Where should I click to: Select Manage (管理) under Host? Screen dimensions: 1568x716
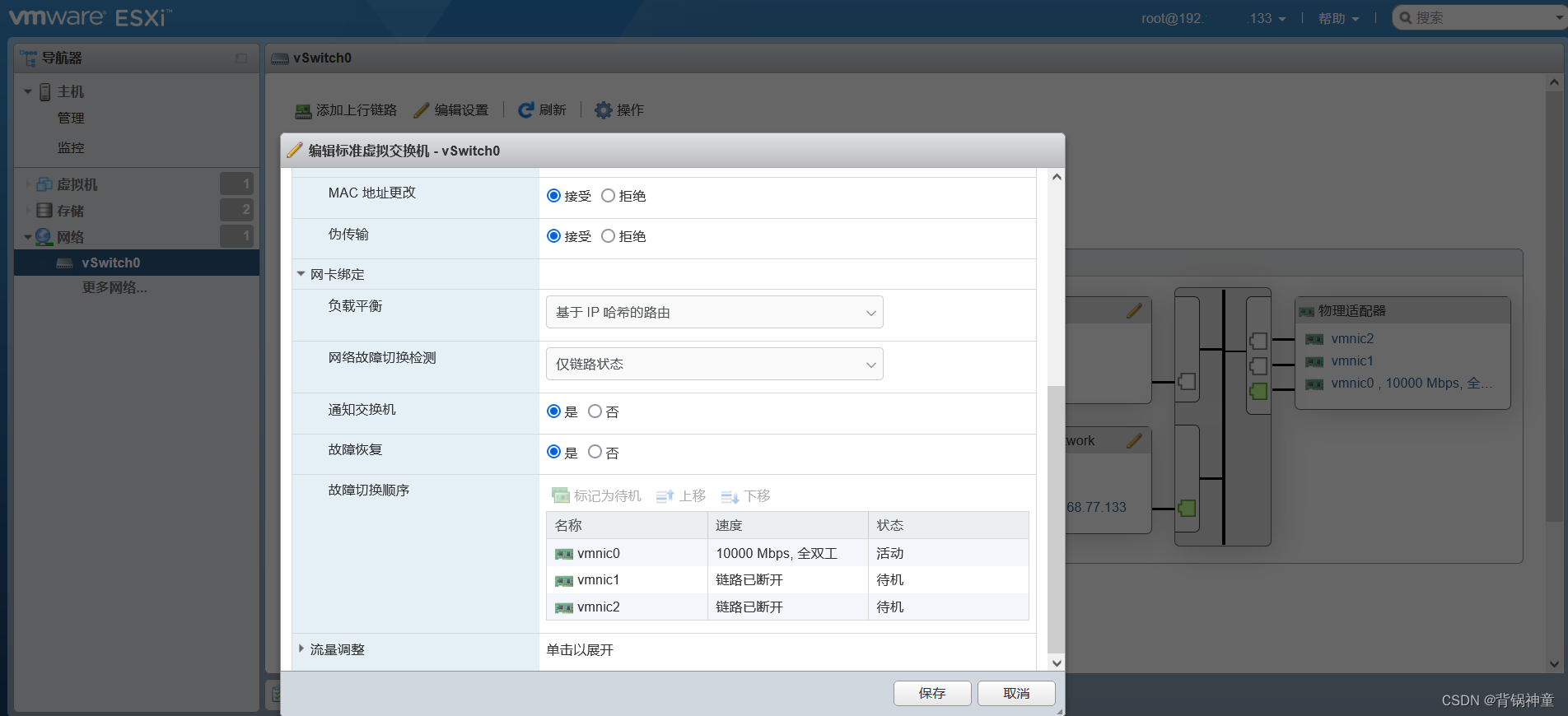tap(71, 119)
